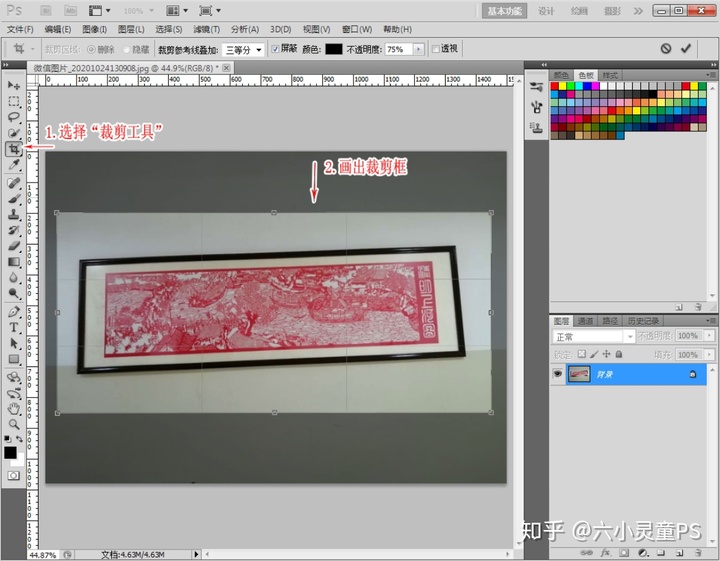Open the fx layer style menu
720x561 pixels.
pos(606,552)
